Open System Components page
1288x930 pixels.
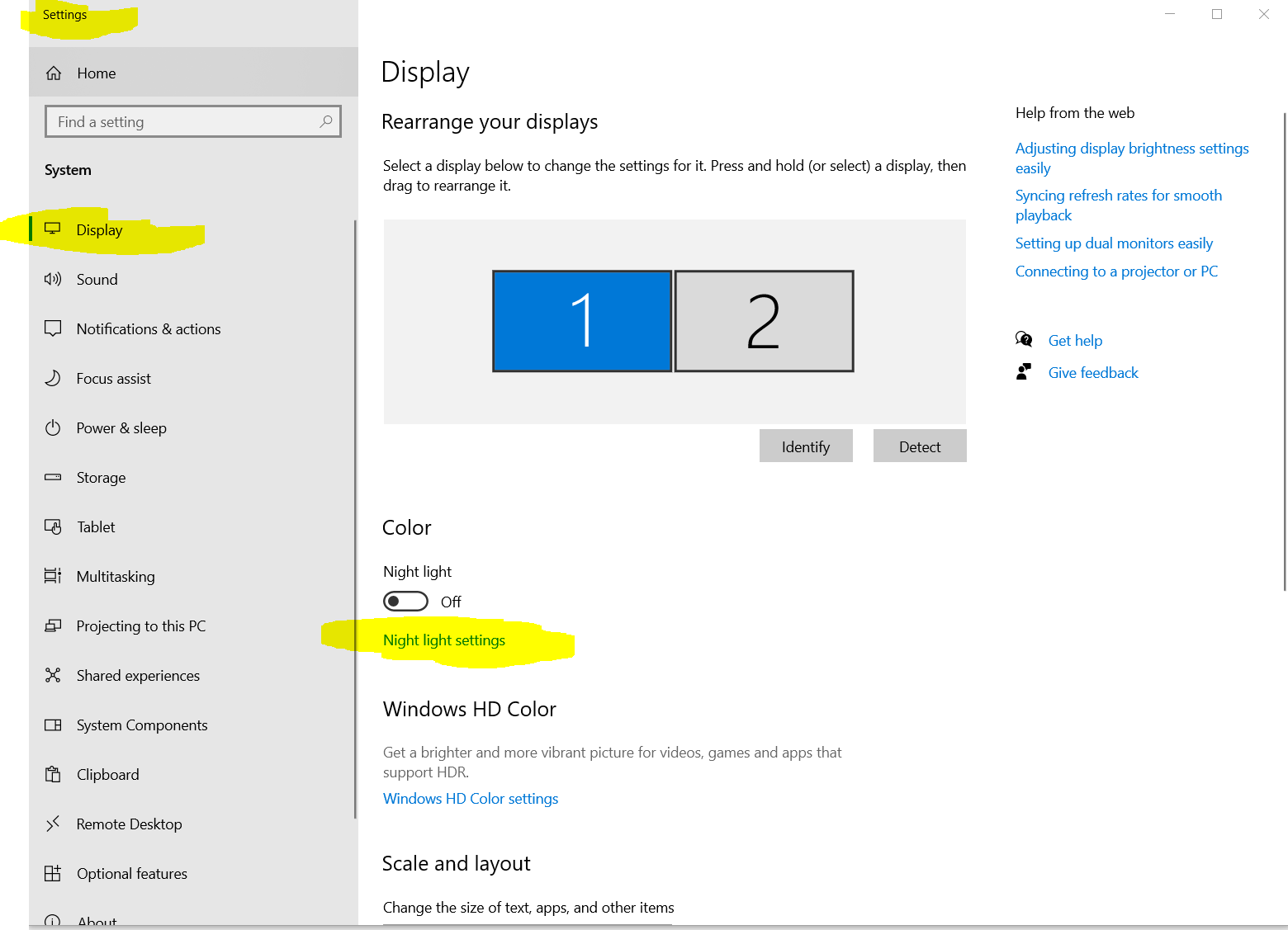pos(192,725)
